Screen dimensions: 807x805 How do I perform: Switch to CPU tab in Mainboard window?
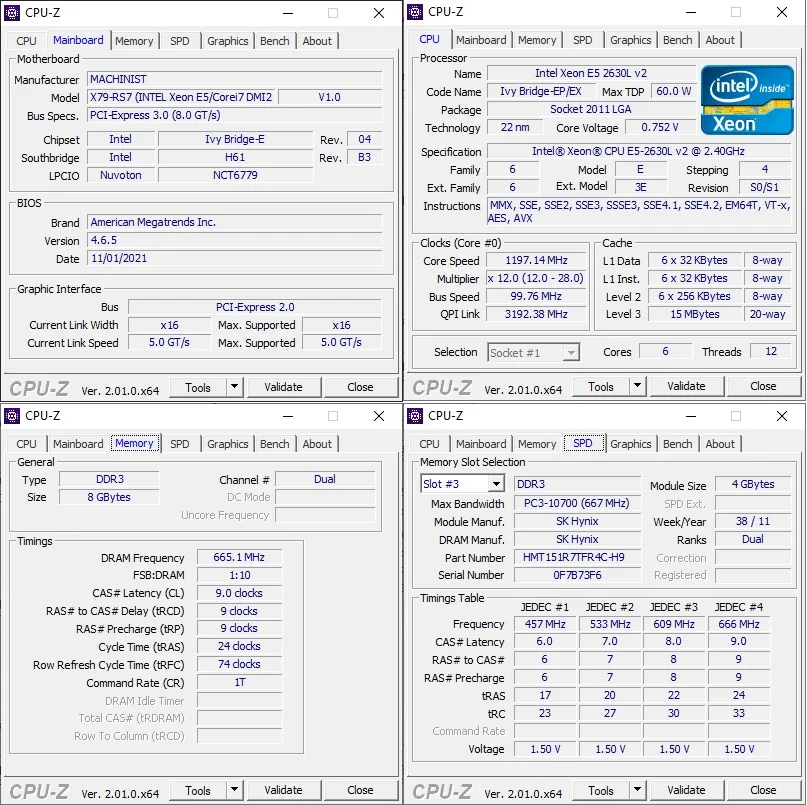[26, 41]
